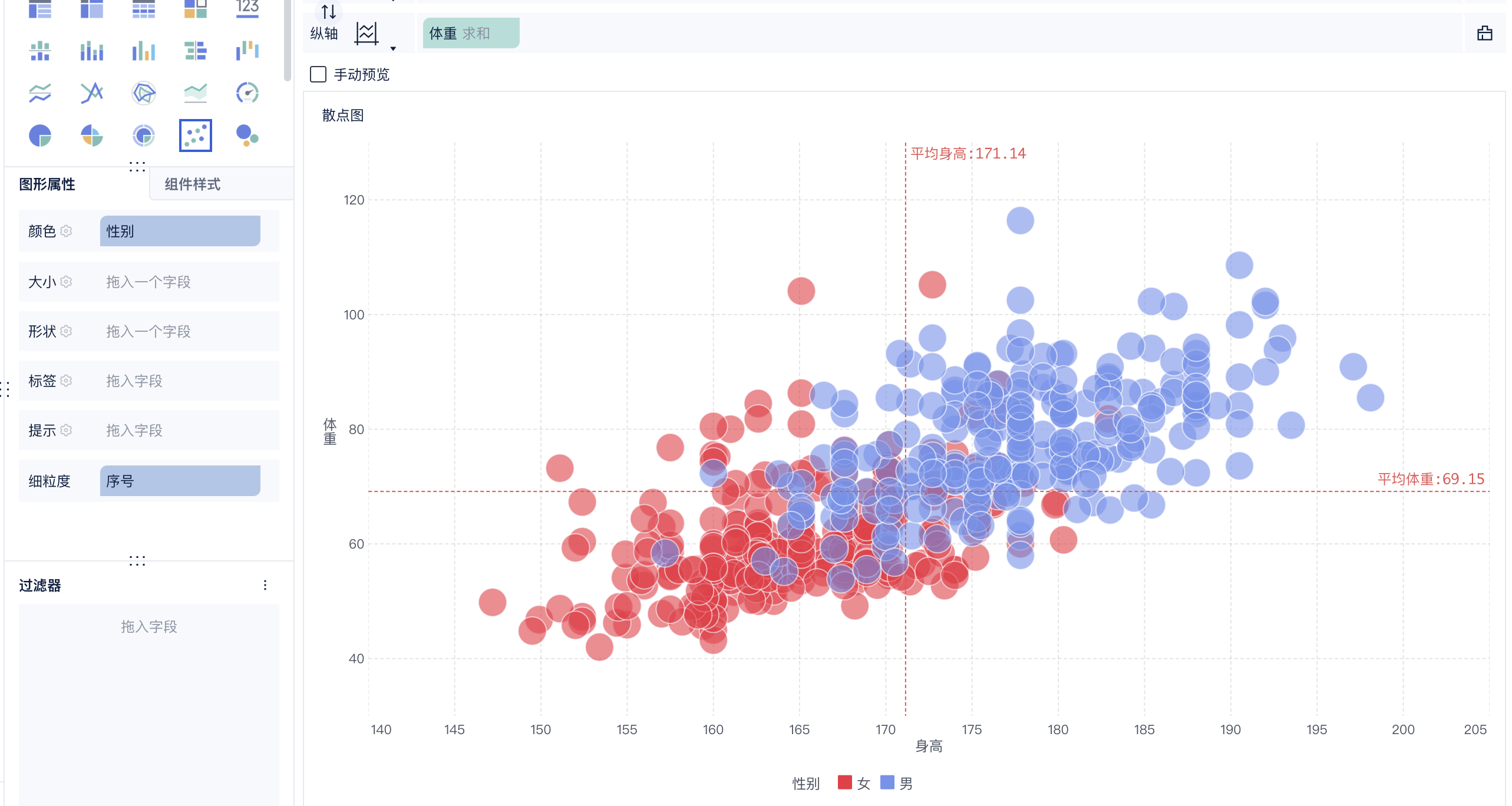
Task: Open 过滤器 three-dot options menu
Action: point(265,585)
